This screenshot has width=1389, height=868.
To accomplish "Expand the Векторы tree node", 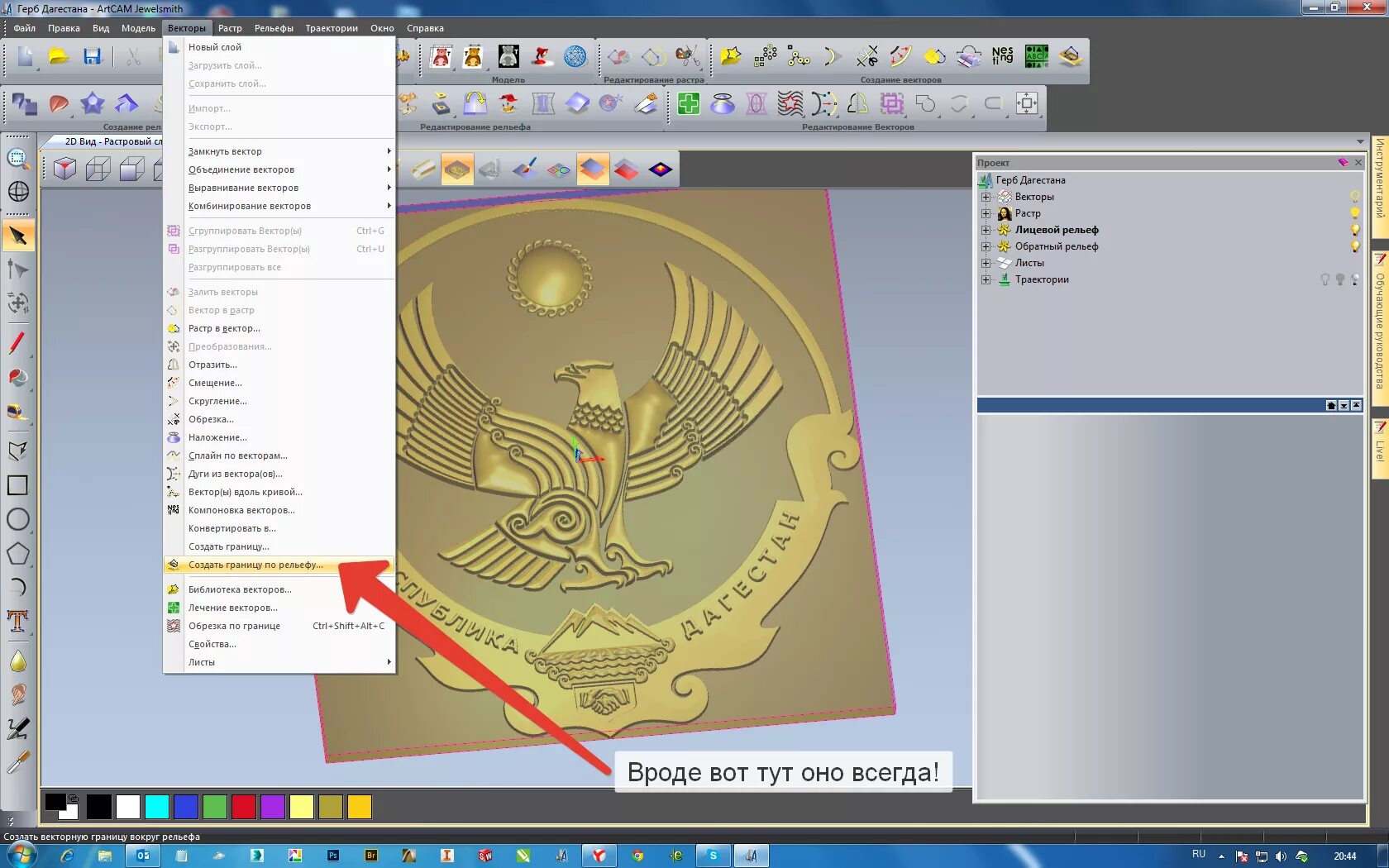I will 986,197.
